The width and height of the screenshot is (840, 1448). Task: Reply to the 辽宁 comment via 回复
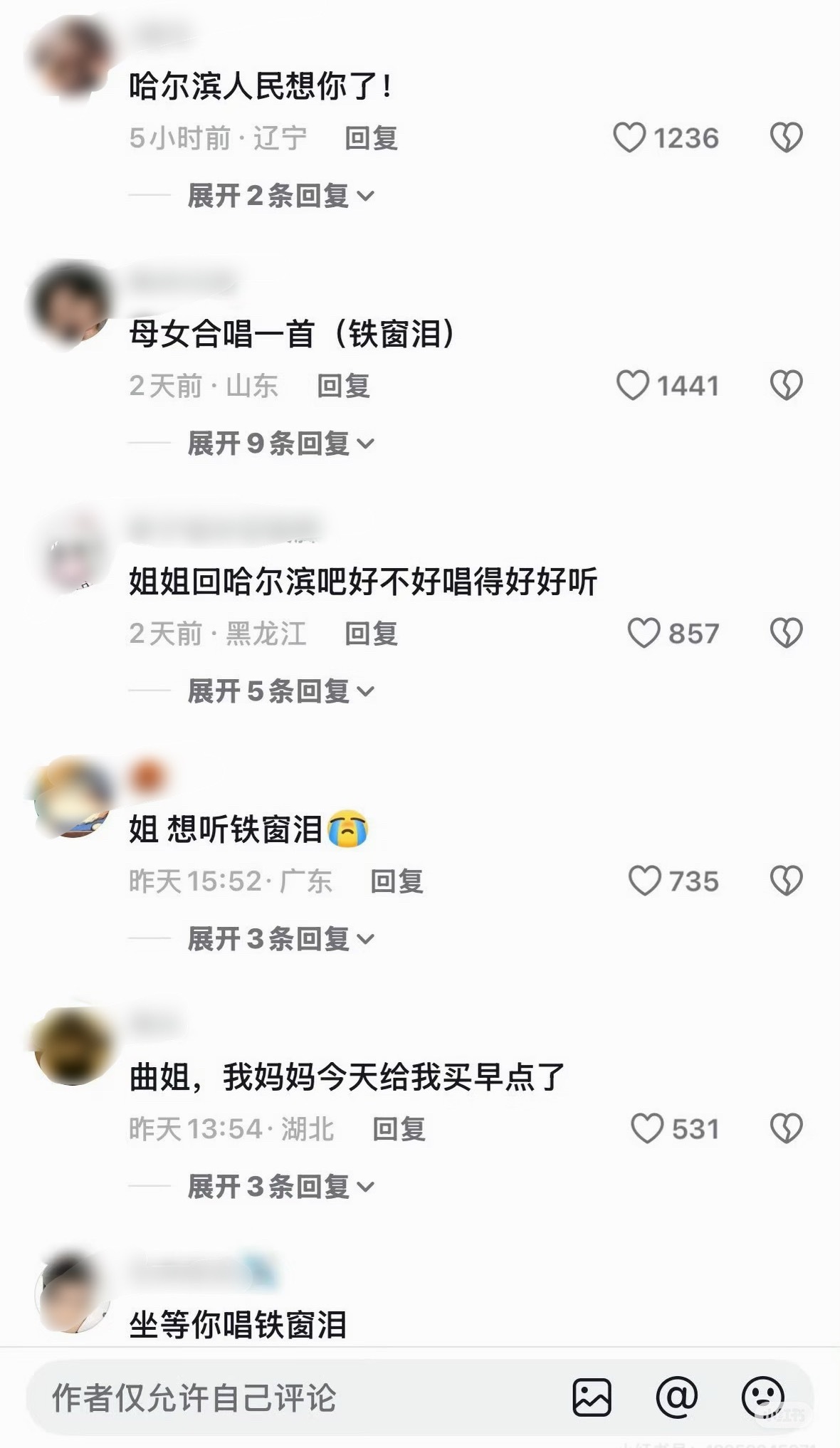pyautogui.click(x=372, y=138)
